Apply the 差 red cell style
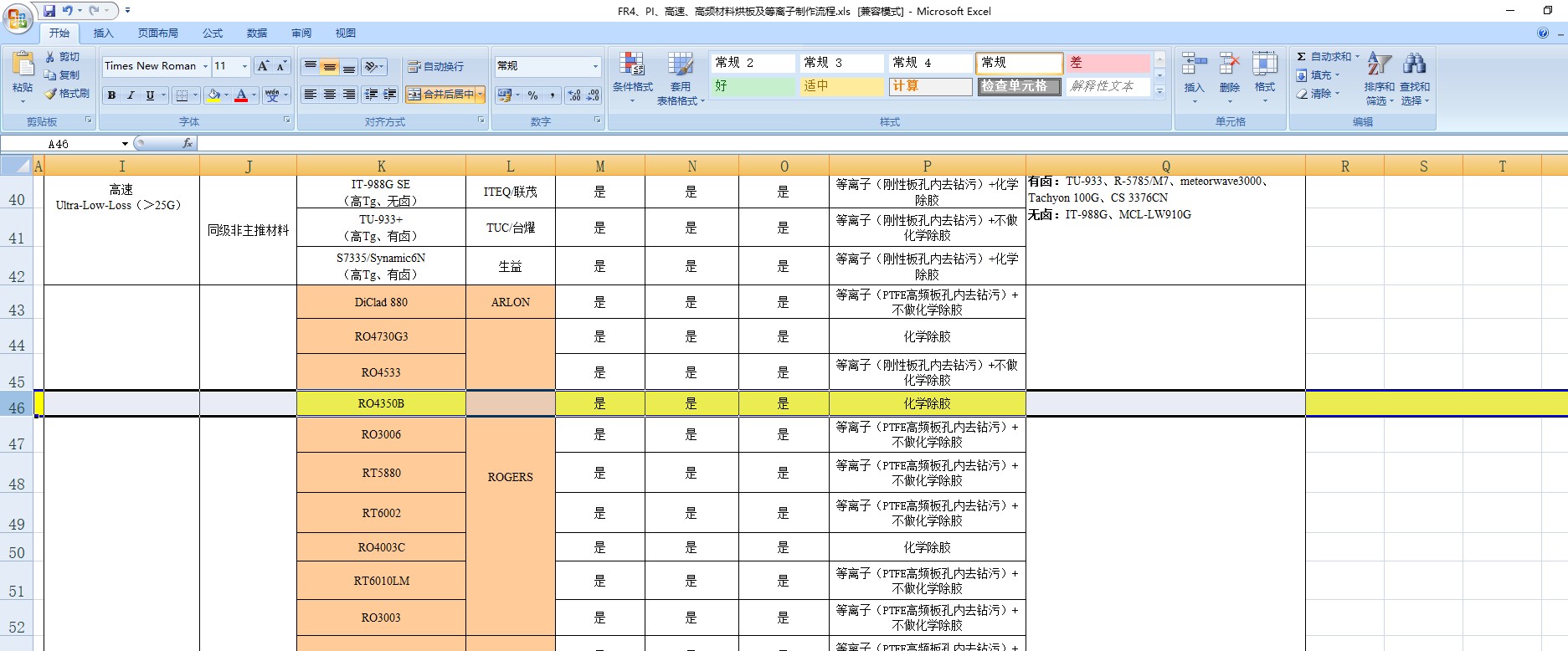 pos(1108,63)
